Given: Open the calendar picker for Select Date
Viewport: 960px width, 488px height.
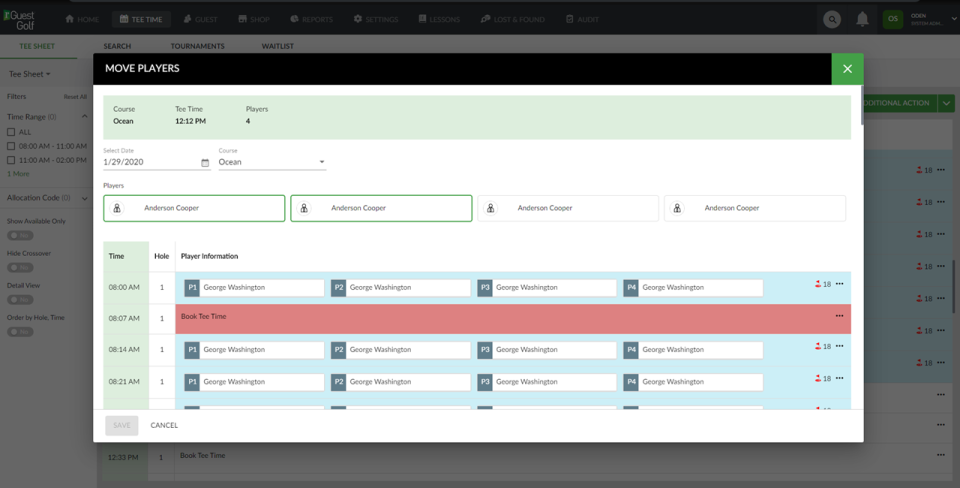Looking at the screenshot, I should pos(205,162).
